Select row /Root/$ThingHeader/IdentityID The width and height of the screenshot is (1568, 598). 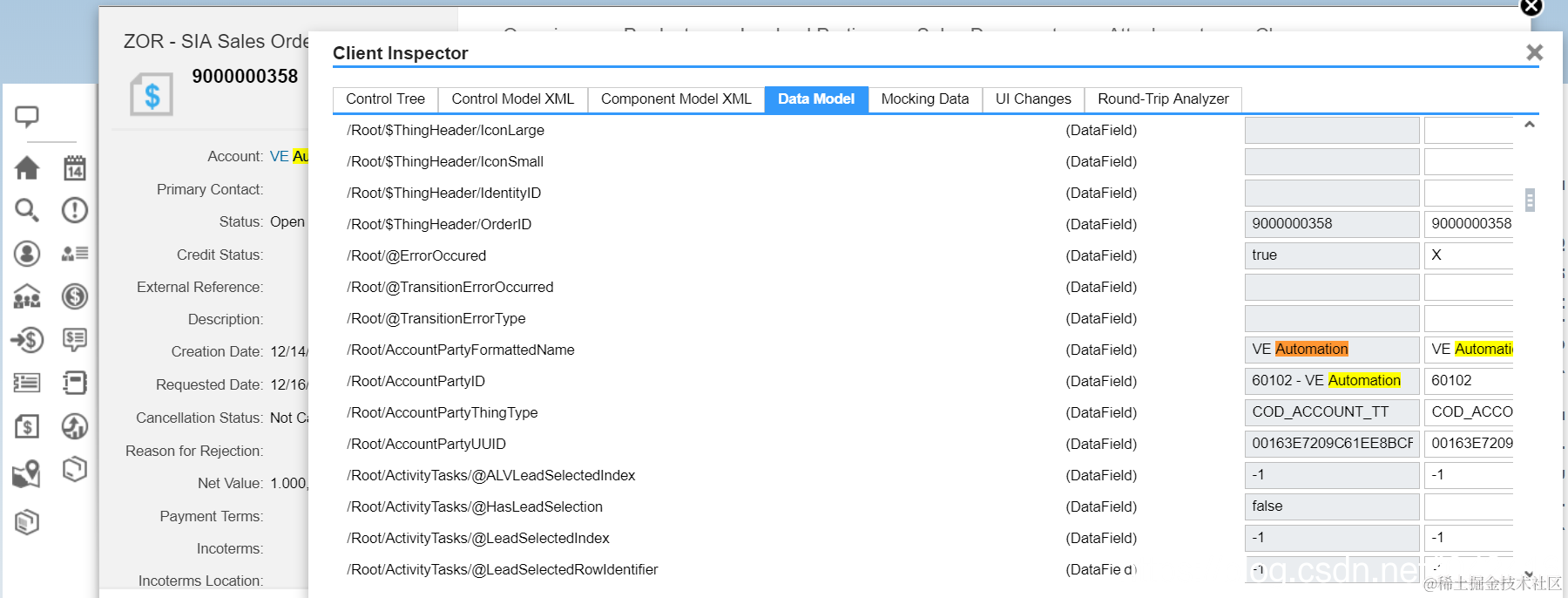(x=443, y=193)
